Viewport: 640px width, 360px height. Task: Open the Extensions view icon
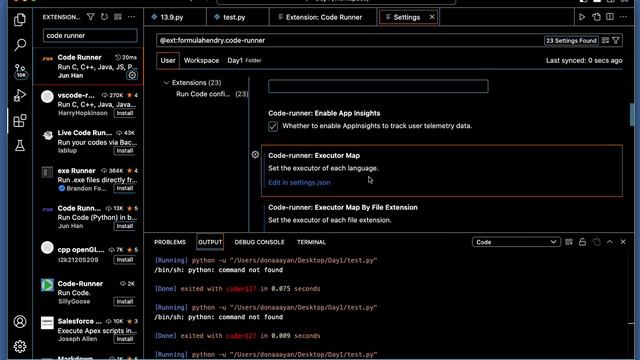click(20, 121)
